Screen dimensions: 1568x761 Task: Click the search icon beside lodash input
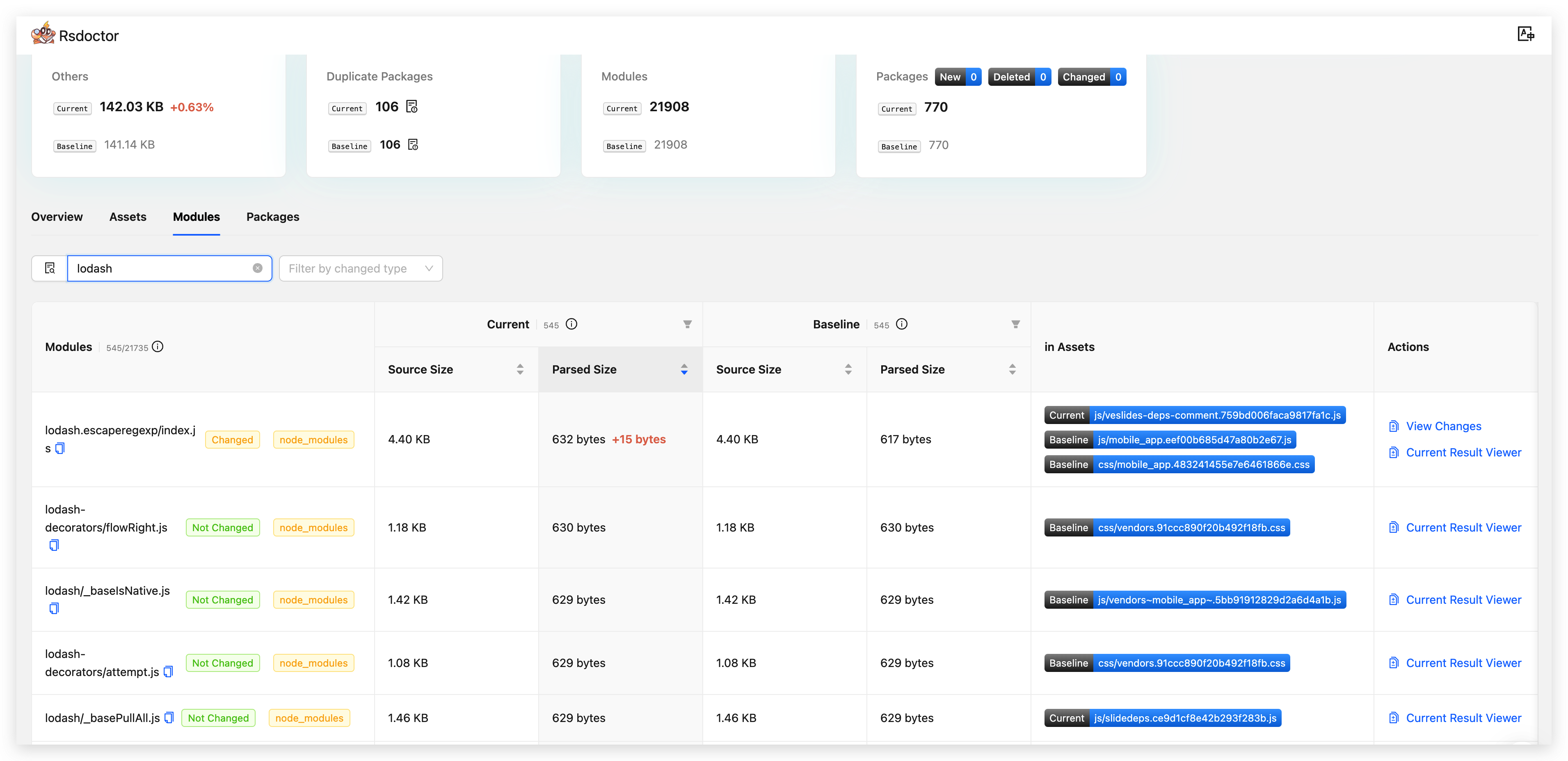(x=50, y=268)
